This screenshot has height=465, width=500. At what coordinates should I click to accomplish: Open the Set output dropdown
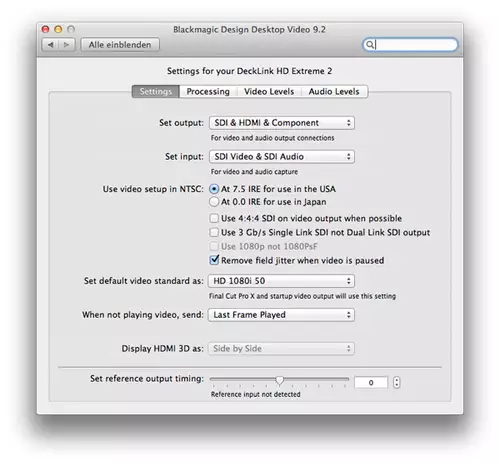click(282, 123)
